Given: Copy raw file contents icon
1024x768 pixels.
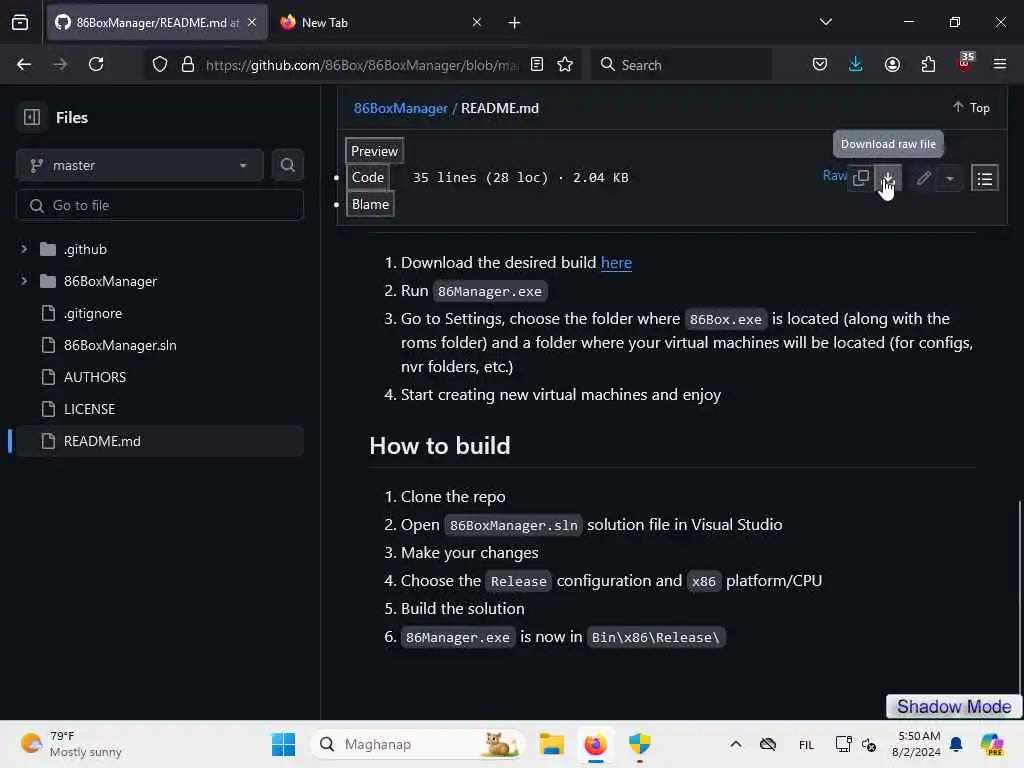Looking at the screenshot, I should [861, 178].
